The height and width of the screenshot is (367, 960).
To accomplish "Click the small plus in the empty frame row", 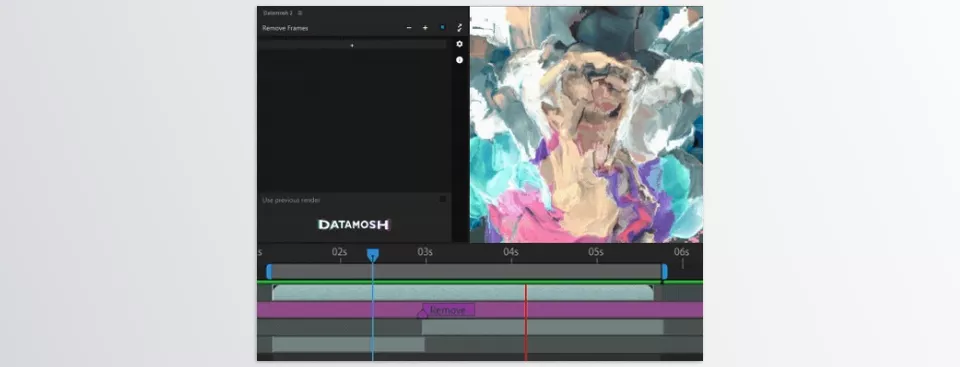I will click(x=352, y=45).
